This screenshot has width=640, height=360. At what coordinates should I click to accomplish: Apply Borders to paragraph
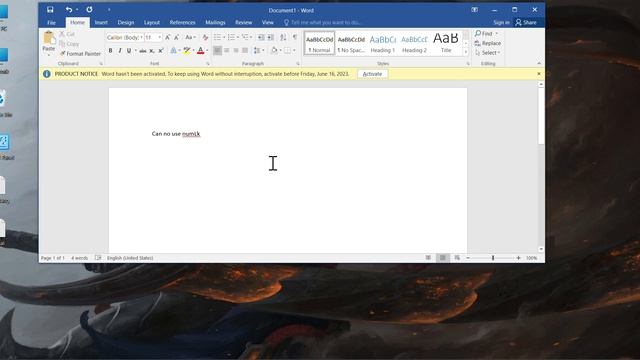click(x=288, y=51)
